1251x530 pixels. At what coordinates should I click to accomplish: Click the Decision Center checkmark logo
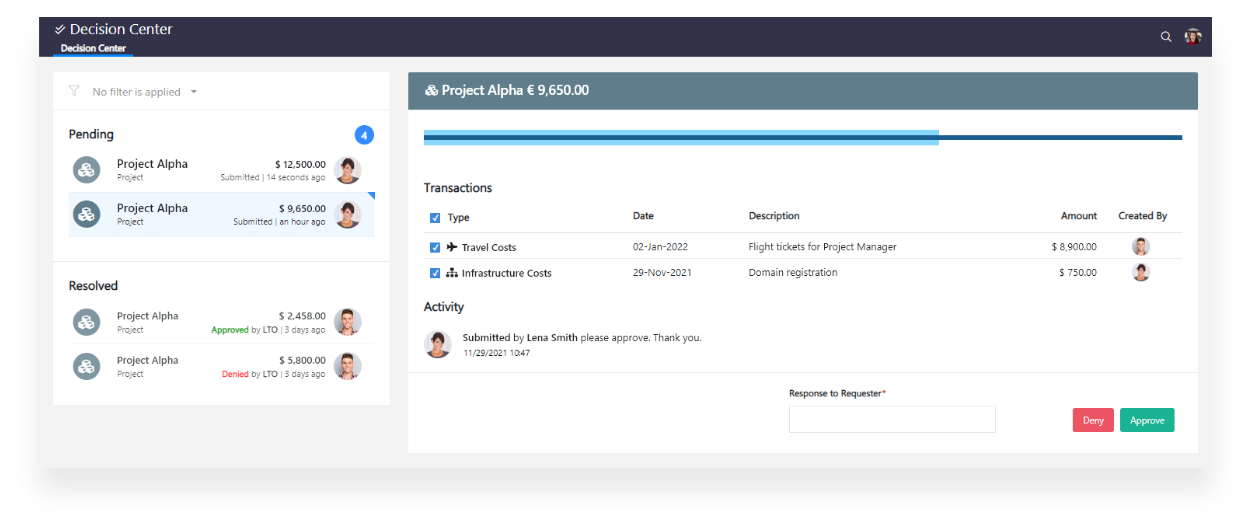(x=60, y=30)
